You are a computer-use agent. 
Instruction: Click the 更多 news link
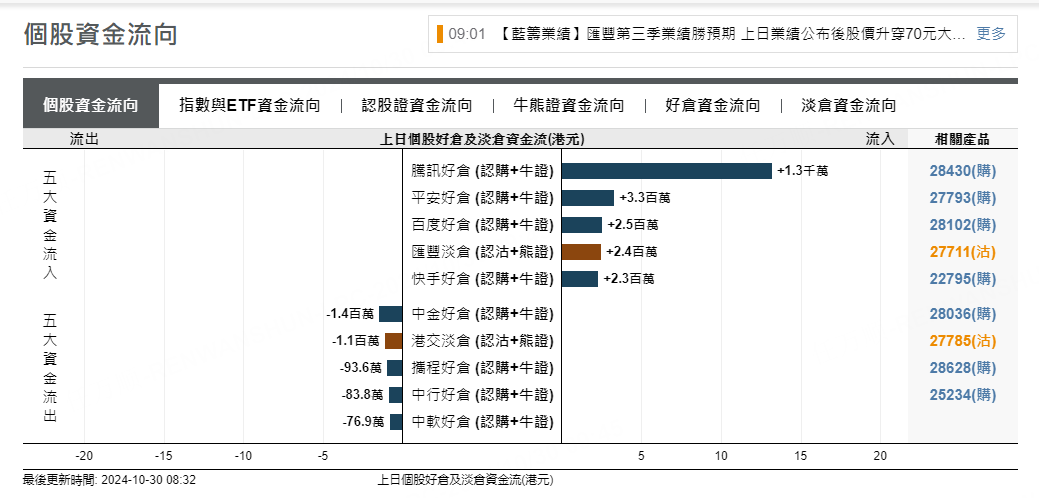click(x=991, y=34)
